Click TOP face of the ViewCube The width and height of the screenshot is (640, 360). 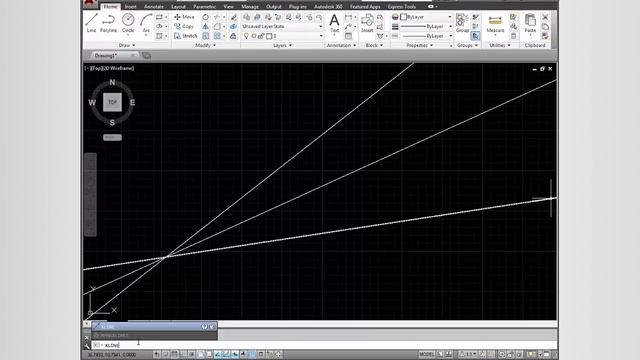112,102
